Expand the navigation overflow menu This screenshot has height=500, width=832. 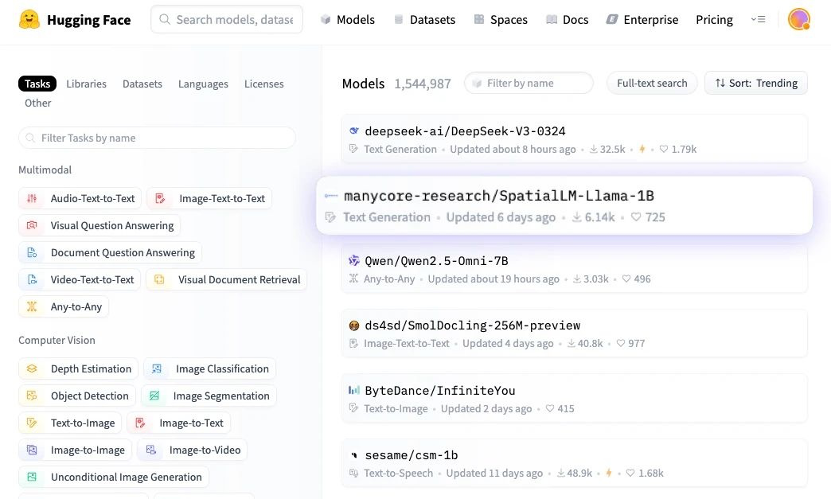coord(759,20)
